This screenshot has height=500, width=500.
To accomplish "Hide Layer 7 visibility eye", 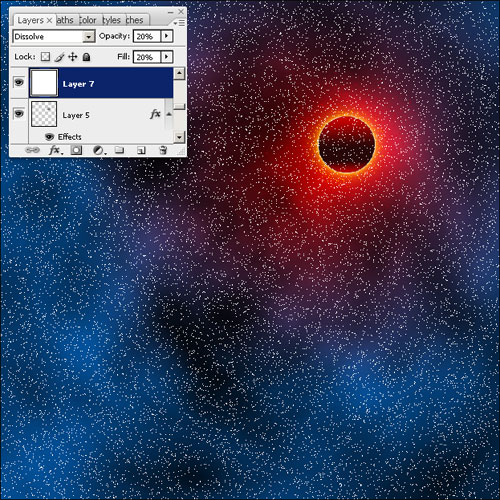I will coord(19,82).
